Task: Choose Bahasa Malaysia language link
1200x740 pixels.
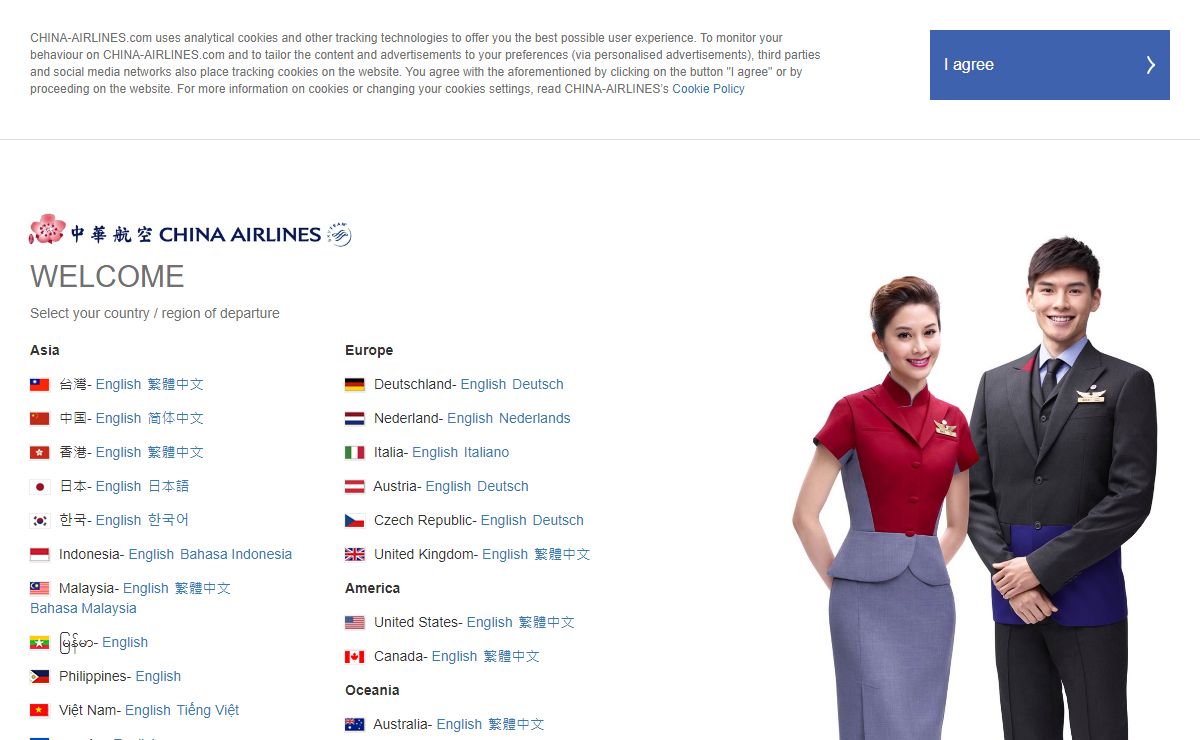Action: [83, 608]
